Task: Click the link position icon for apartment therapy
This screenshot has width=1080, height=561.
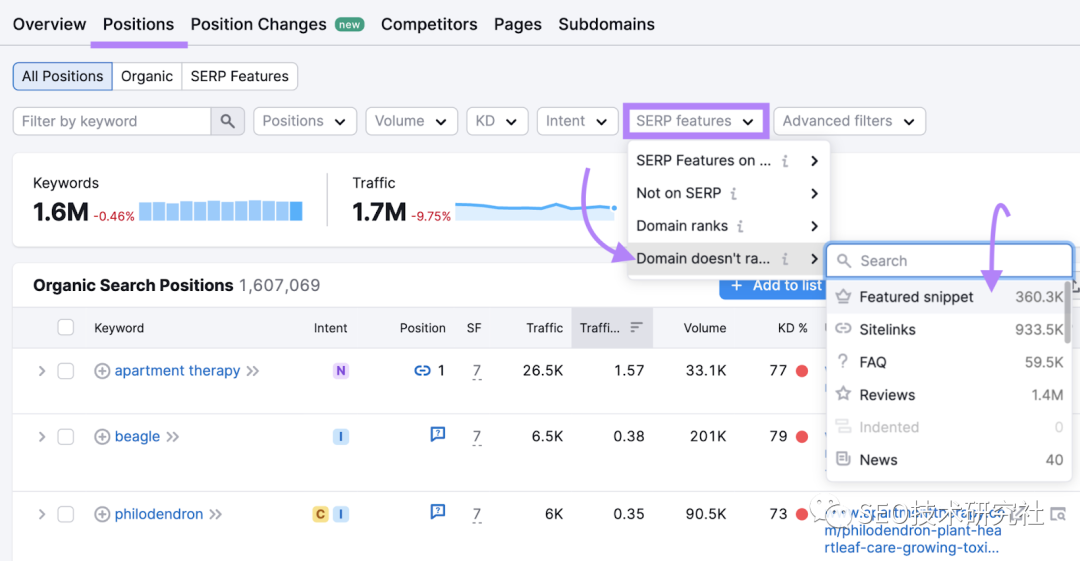Action: click(x=422, y=371)
